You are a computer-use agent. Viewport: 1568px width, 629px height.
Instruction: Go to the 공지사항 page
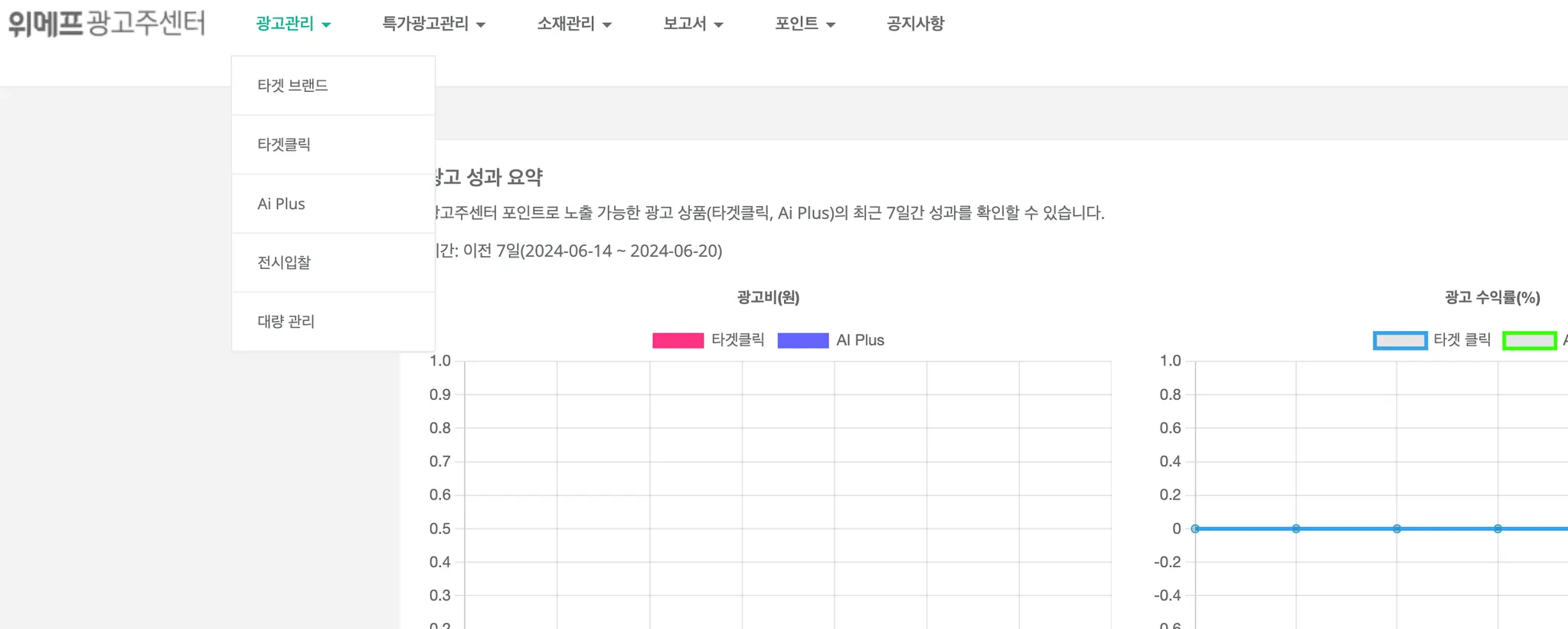pyautogui.click(x=915, y=24)
